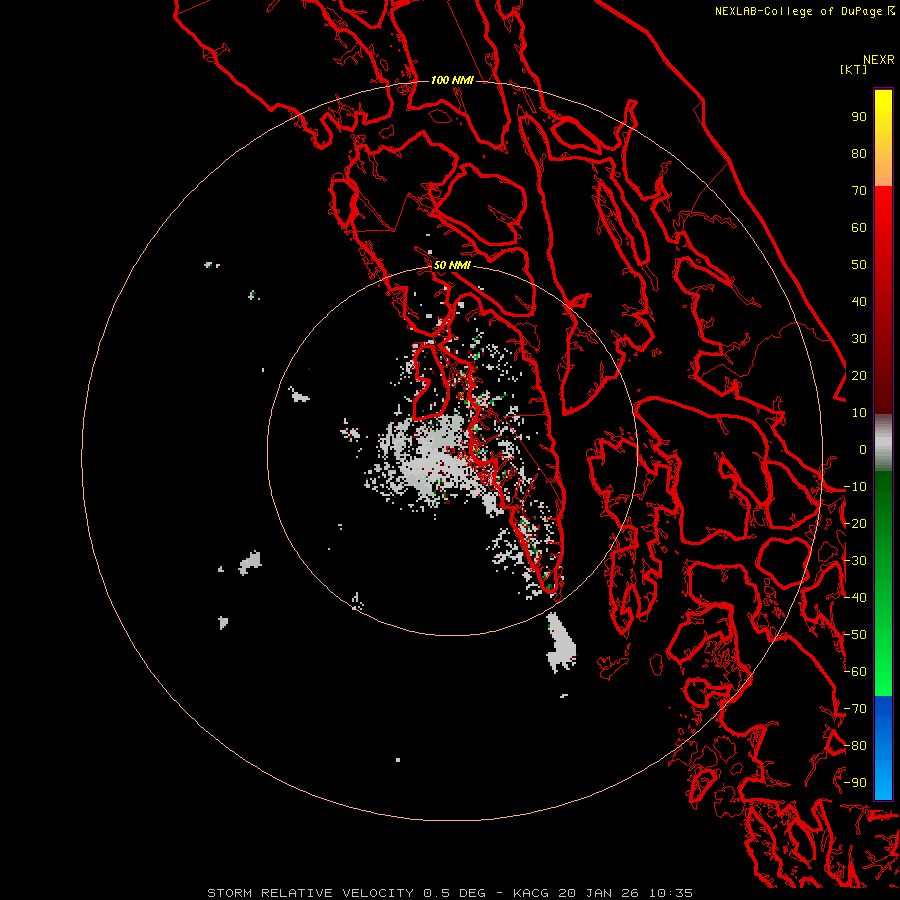
Task: Click the -70 value on velocity scale
Action: (x=855, y=709)
